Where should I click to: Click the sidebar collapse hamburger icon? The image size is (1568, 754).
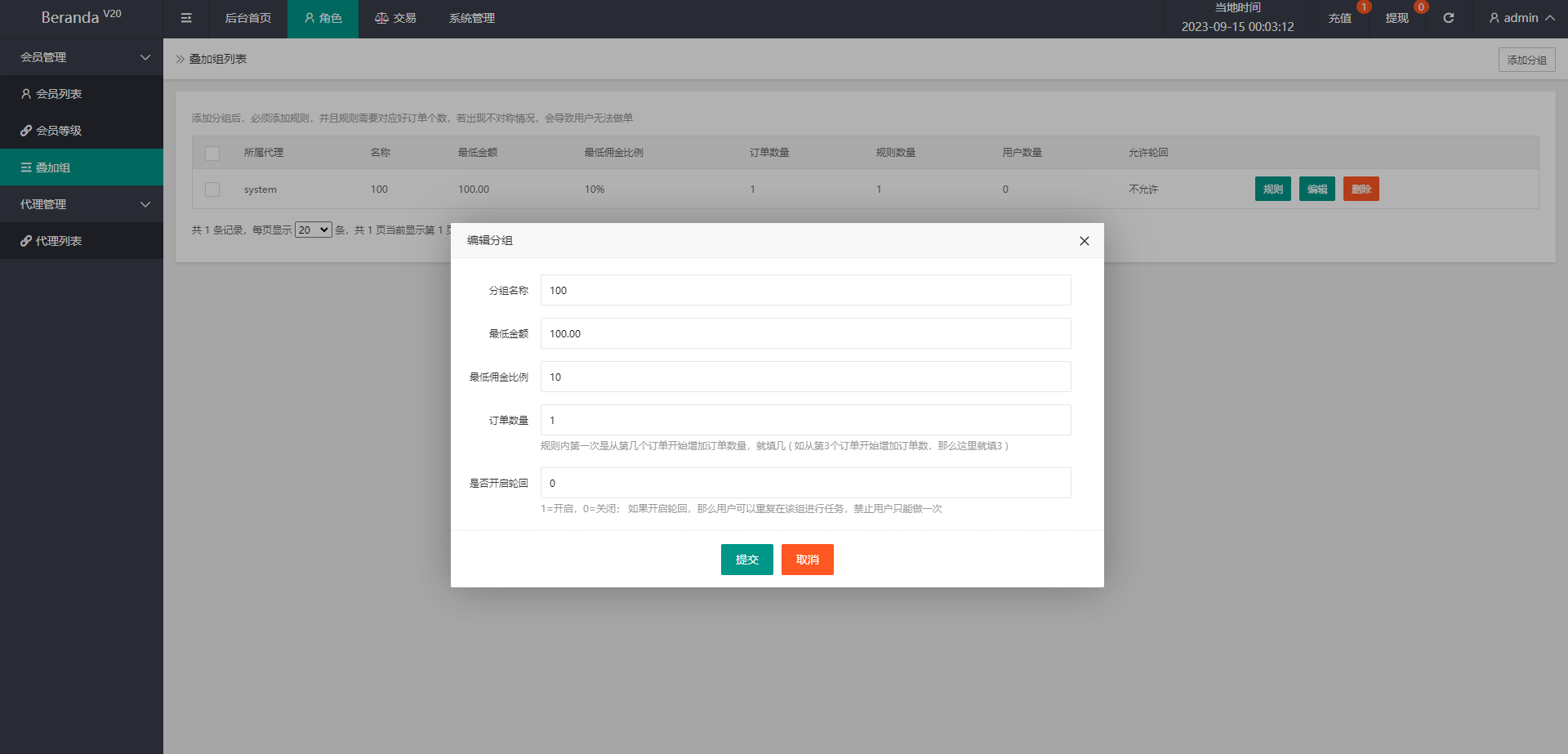click(x=186, y=18)
